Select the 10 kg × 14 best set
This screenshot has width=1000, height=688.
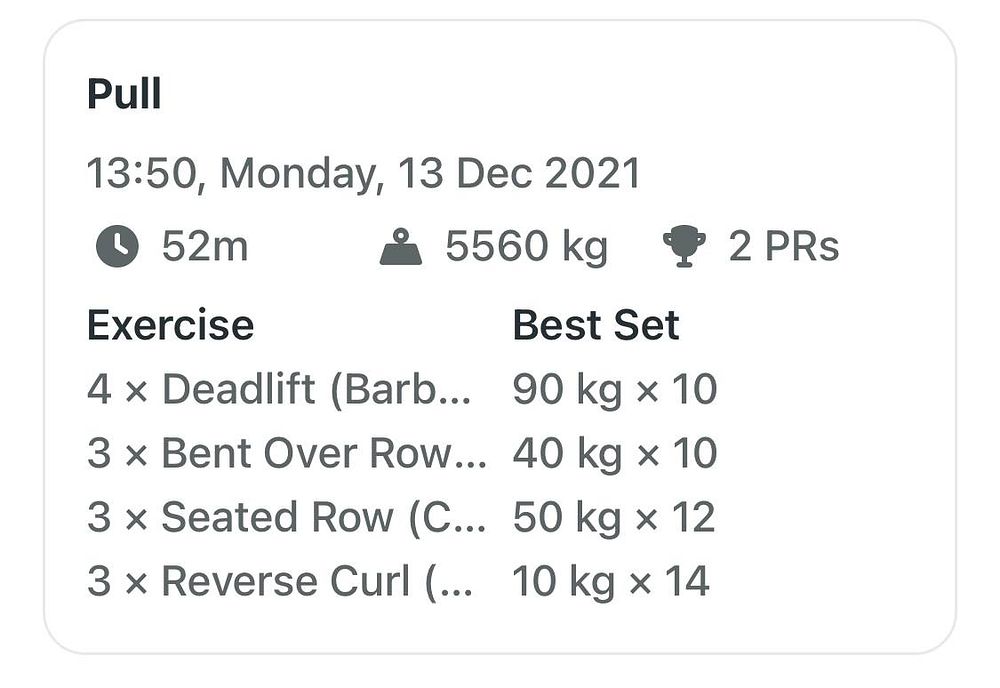(x=611, y=582)
